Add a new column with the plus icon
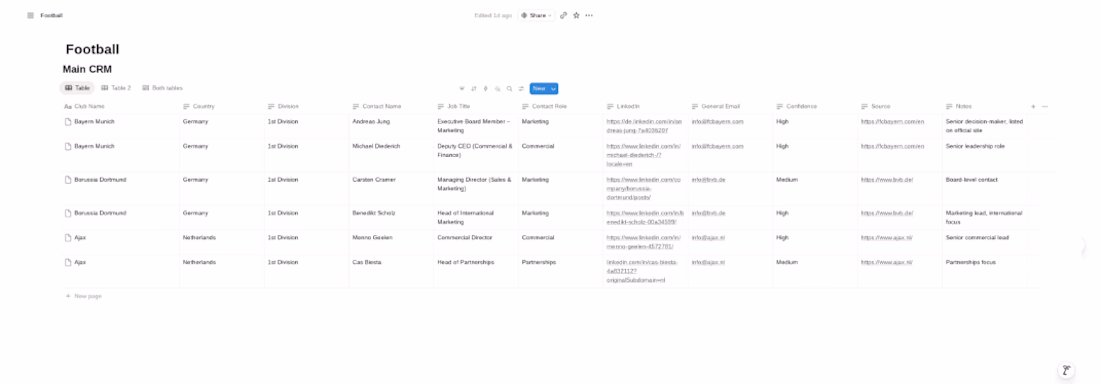 (x=1033, y=107)
